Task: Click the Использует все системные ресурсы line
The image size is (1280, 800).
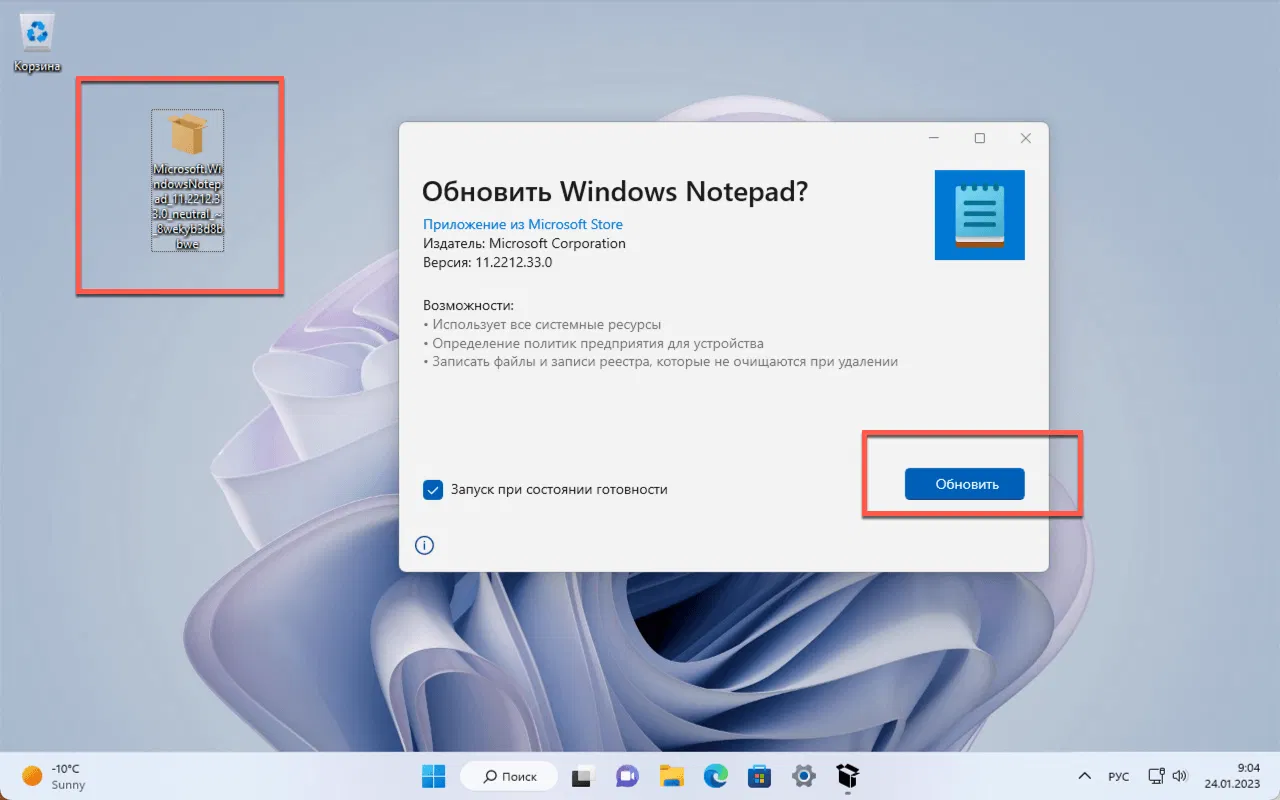Action: click(x=542, y=324)
